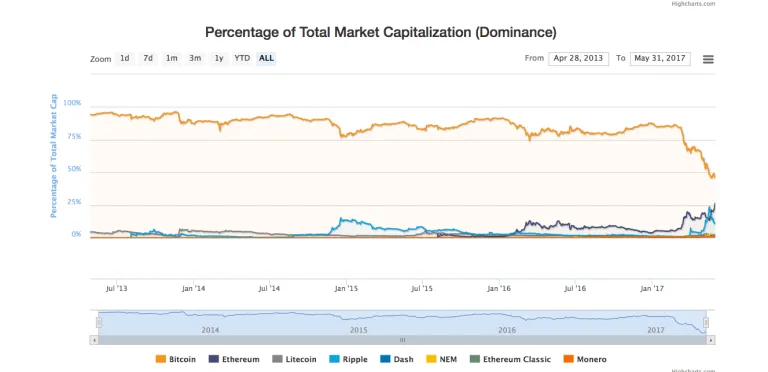The image size is (768, 372).
Task: Toggle Bitcoin series in legend
Action: click(176, 359)
